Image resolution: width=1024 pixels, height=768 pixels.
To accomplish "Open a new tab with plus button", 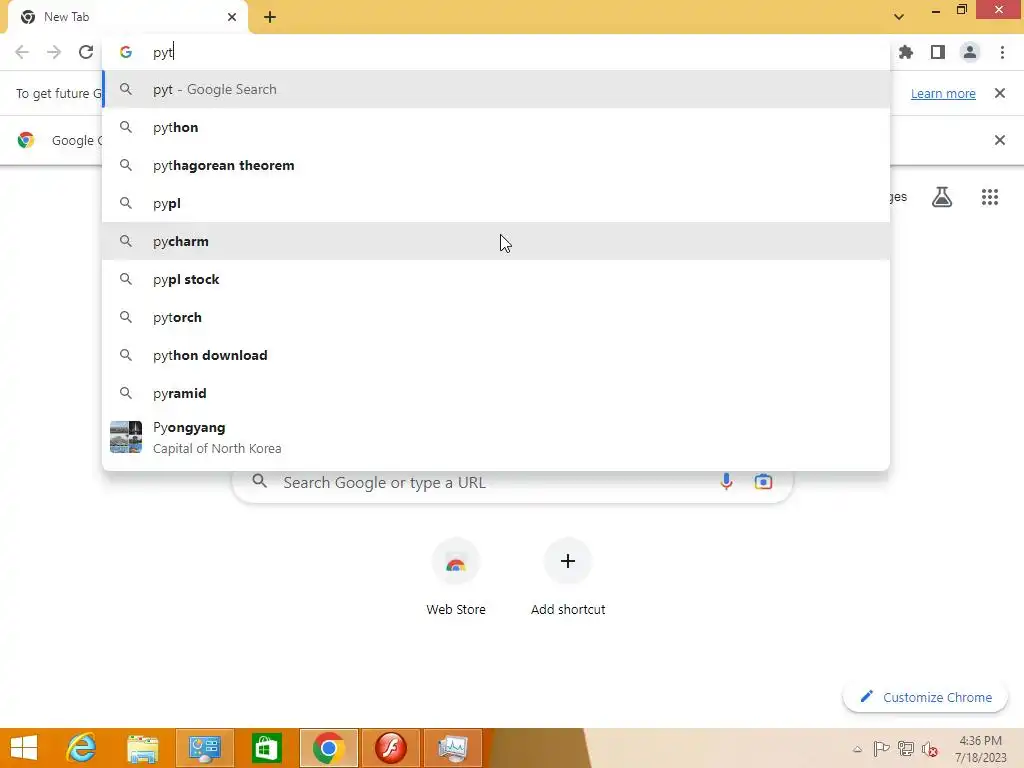I will [x=270, y=17].
